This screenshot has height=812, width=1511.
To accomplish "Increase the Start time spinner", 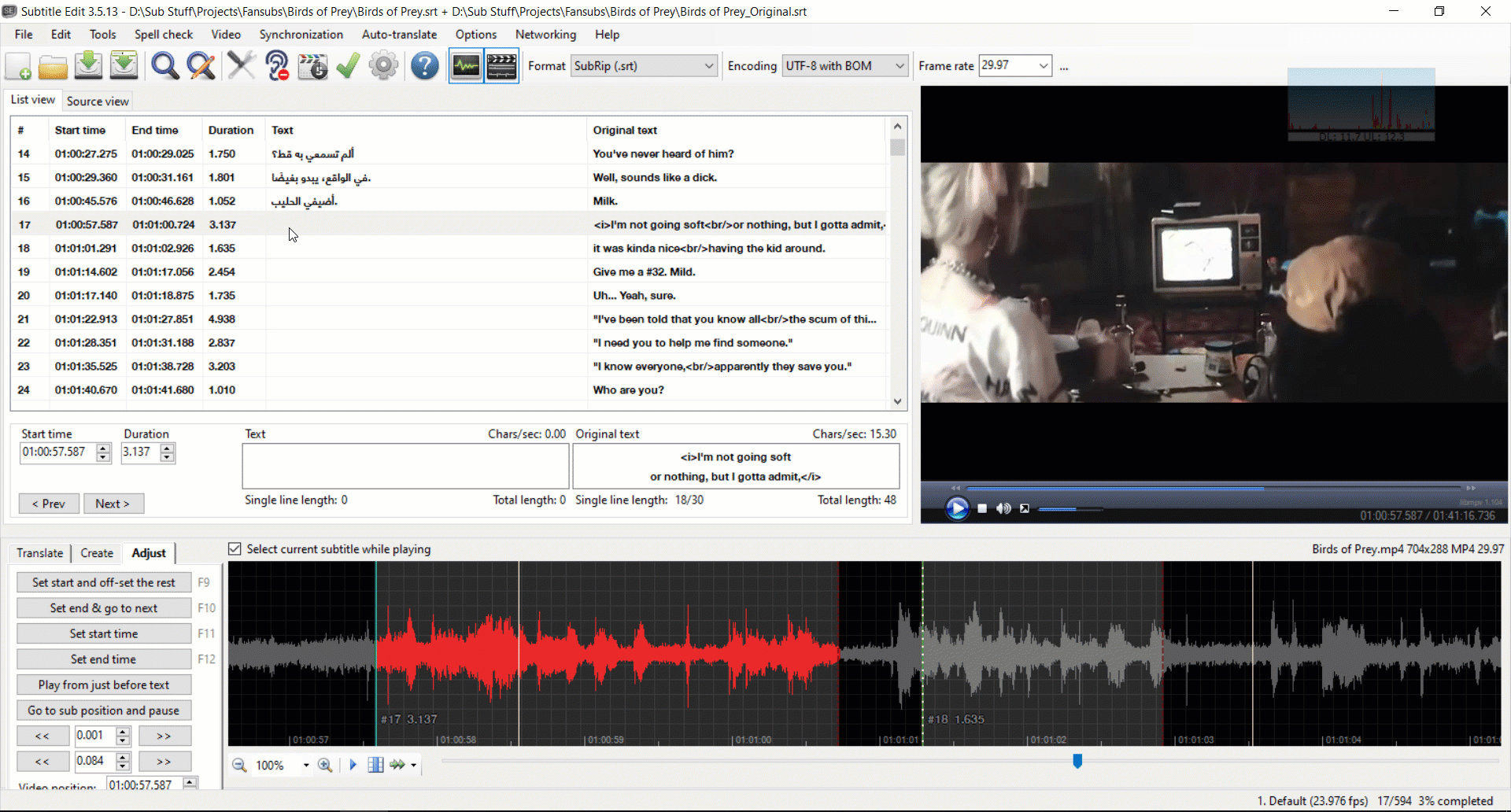I will [x=103, y=448].
